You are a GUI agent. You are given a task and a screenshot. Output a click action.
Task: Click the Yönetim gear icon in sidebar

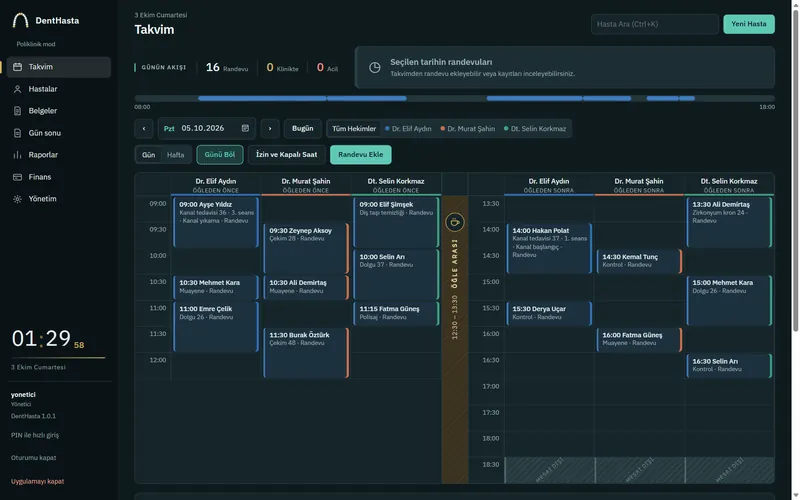click(17, 199)
